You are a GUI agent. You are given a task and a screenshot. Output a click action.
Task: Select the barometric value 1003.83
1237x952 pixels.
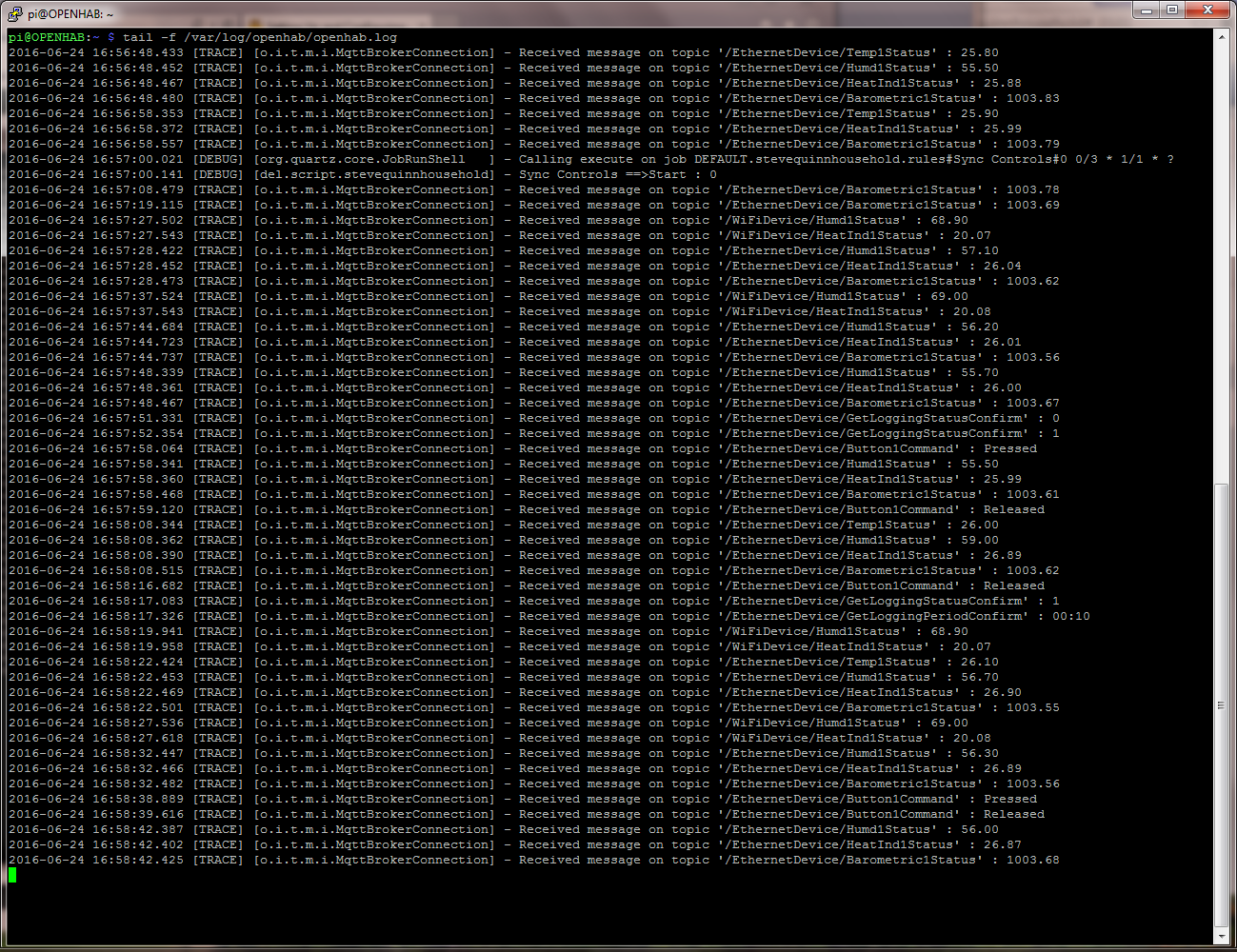pyautogui.click(x=1033, y=98)
